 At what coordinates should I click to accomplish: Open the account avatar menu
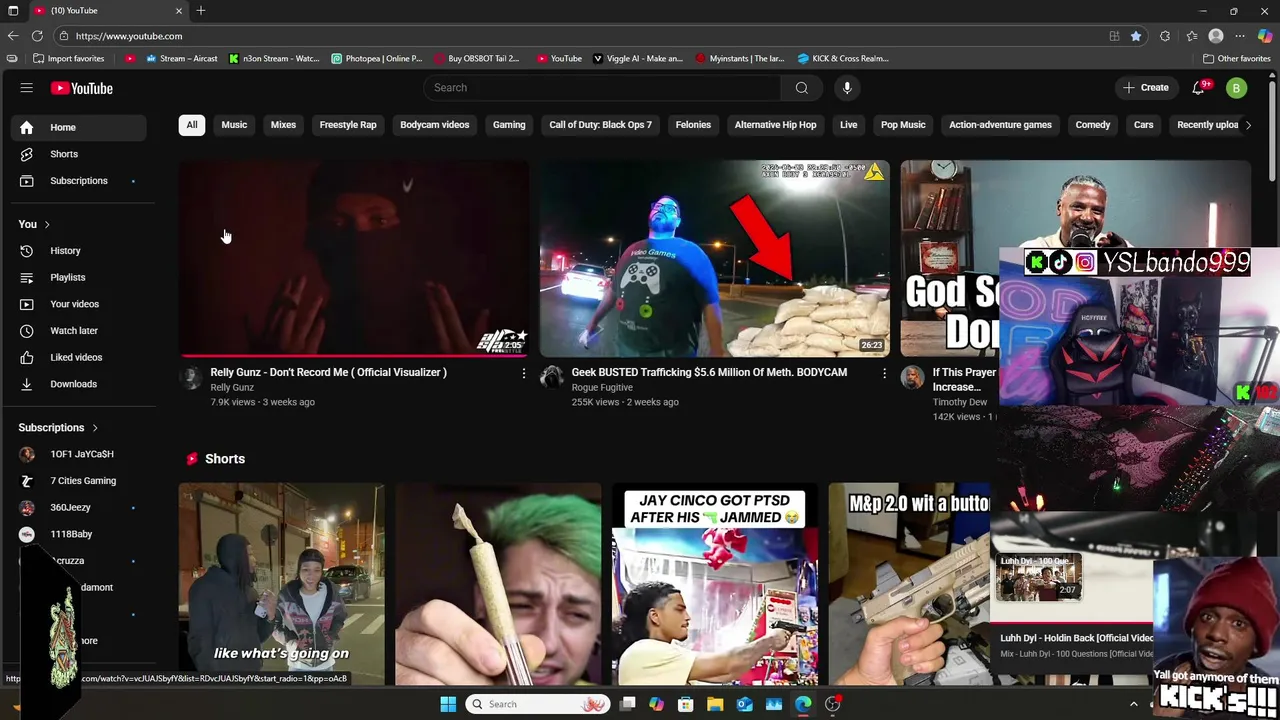[1236, 88]
